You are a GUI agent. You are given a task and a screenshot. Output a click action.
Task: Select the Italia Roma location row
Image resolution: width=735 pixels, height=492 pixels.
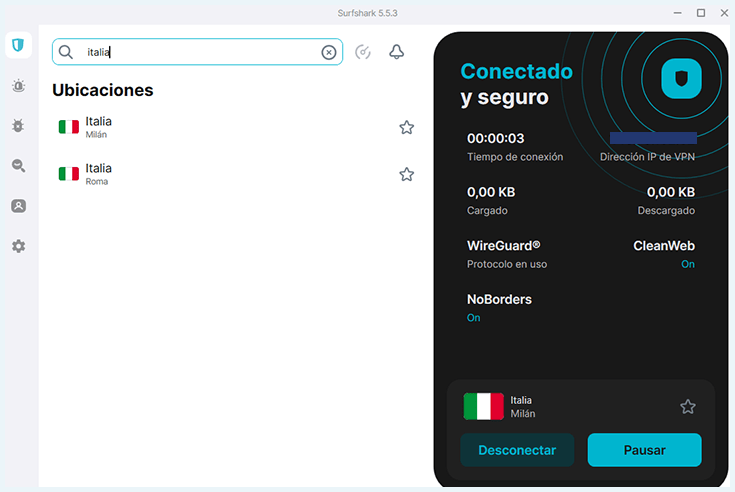[x=234, y=174]
